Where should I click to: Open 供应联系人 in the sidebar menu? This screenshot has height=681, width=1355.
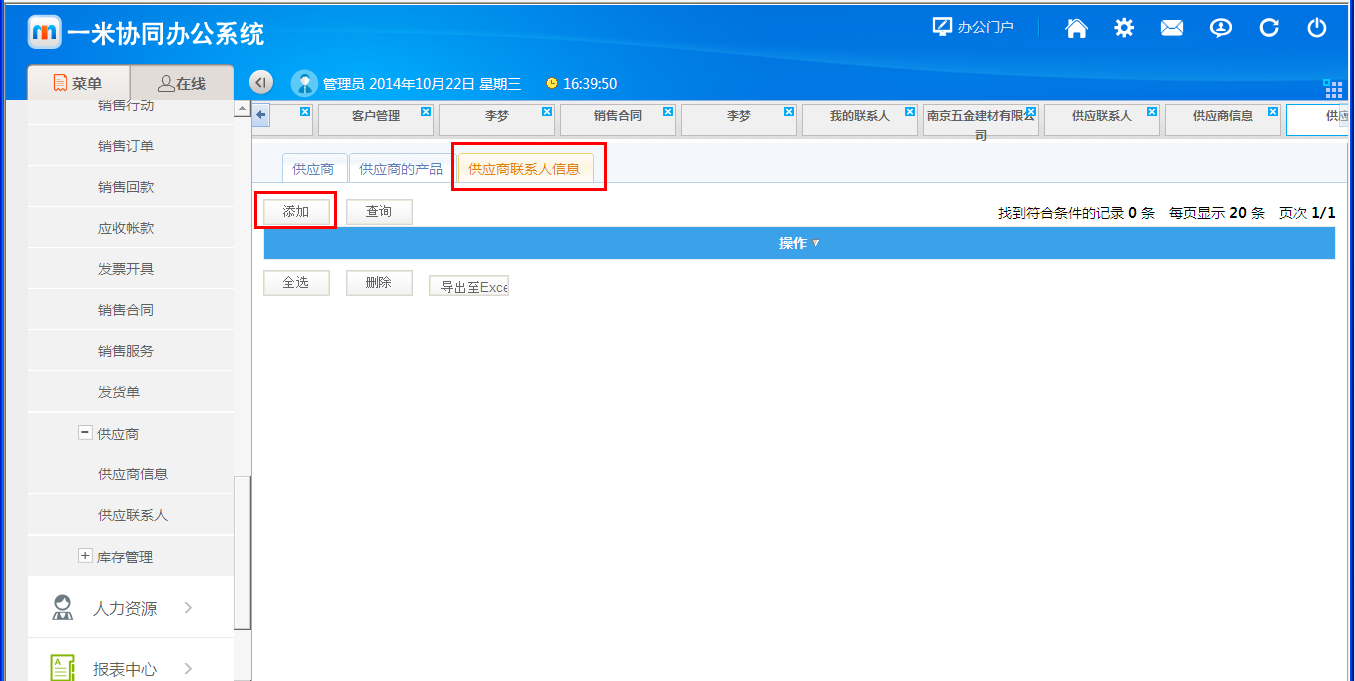pyautogui.click(x=131, y=515)
